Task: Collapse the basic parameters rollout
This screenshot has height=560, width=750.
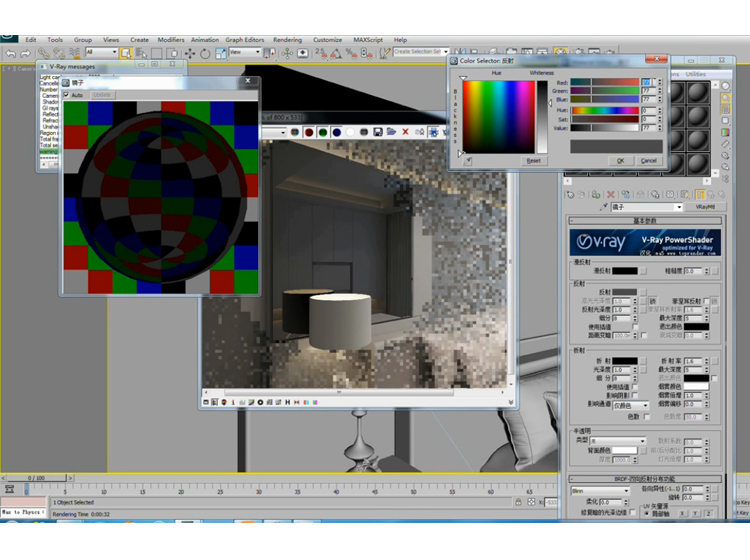Action: (x=645, y=221)
